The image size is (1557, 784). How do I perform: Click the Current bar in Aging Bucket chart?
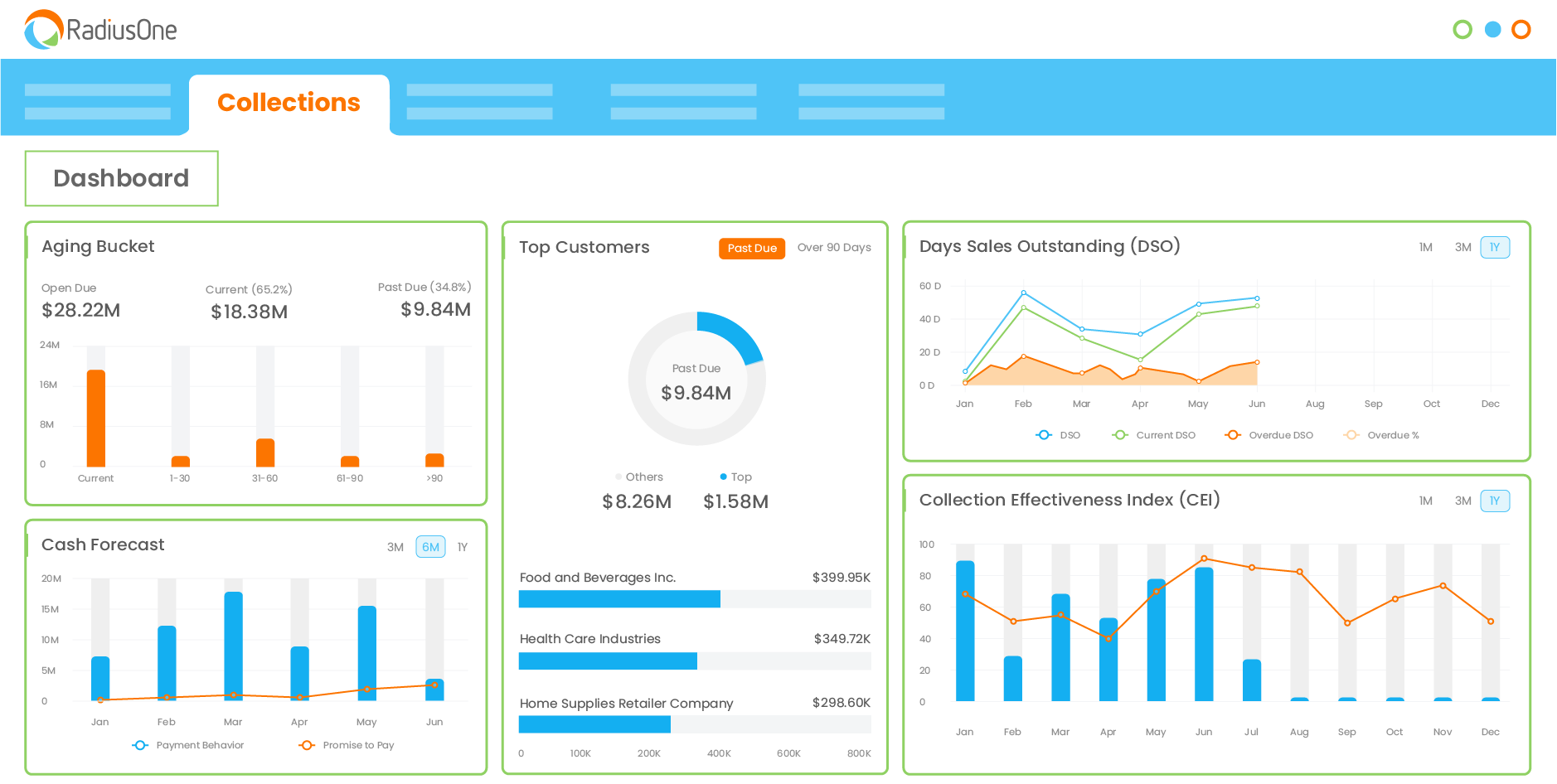point(95,414)
